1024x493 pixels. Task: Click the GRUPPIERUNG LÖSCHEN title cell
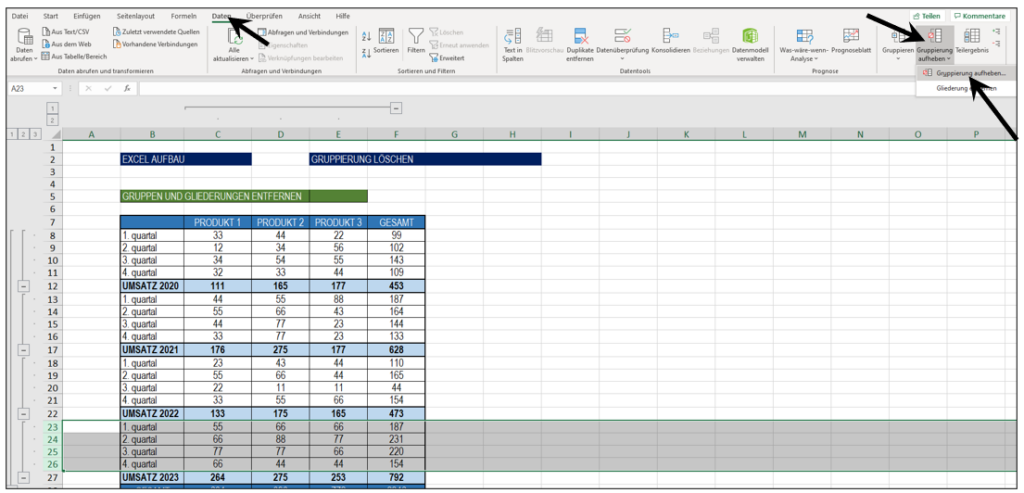(425, 159)
